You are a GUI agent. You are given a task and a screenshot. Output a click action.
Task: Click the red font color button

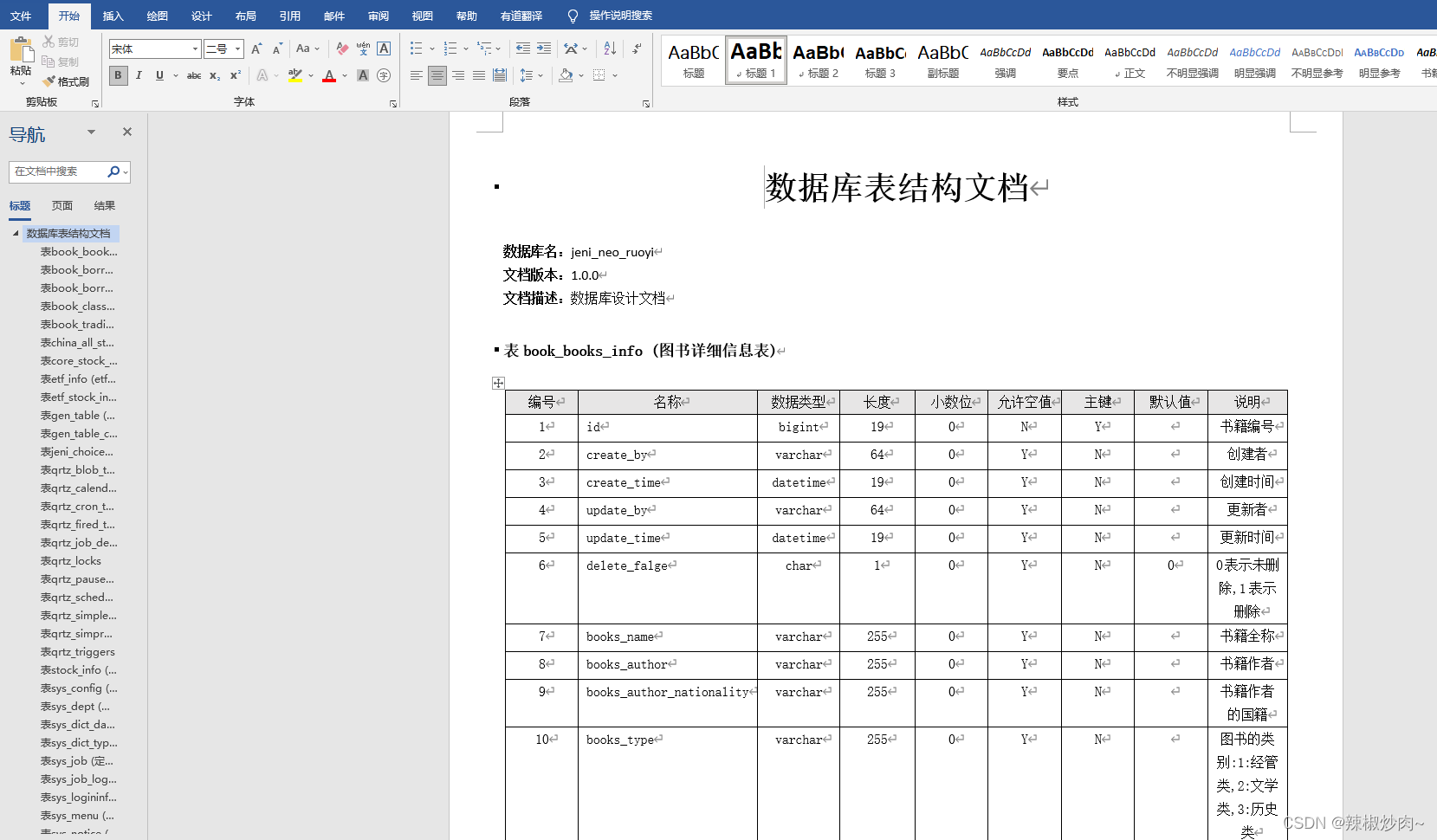click(329, 75)
